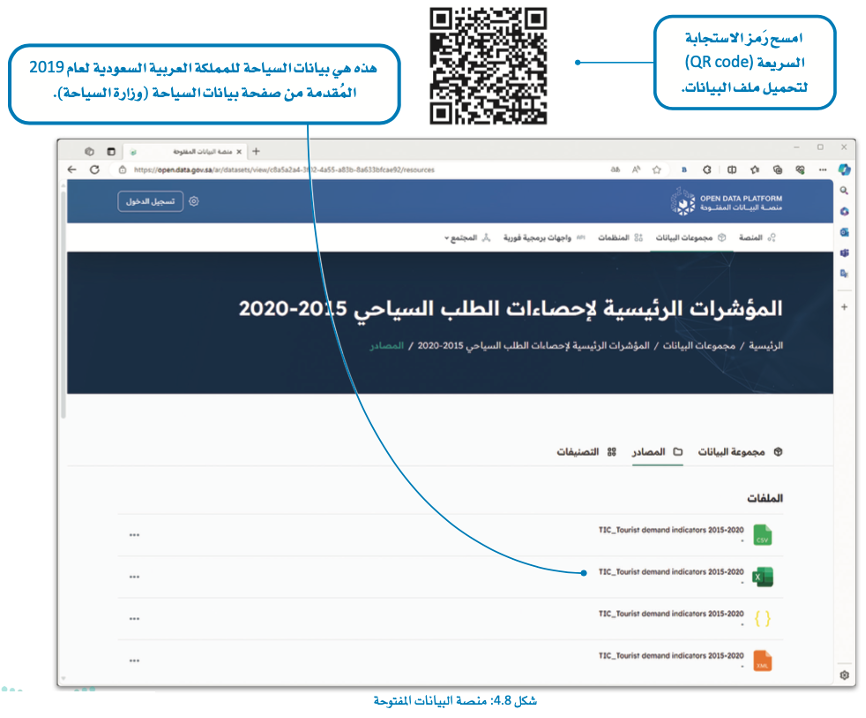Click the page settings gear next to تسجيل الدخول
866x718 pixels.
(x=193, y=201)
